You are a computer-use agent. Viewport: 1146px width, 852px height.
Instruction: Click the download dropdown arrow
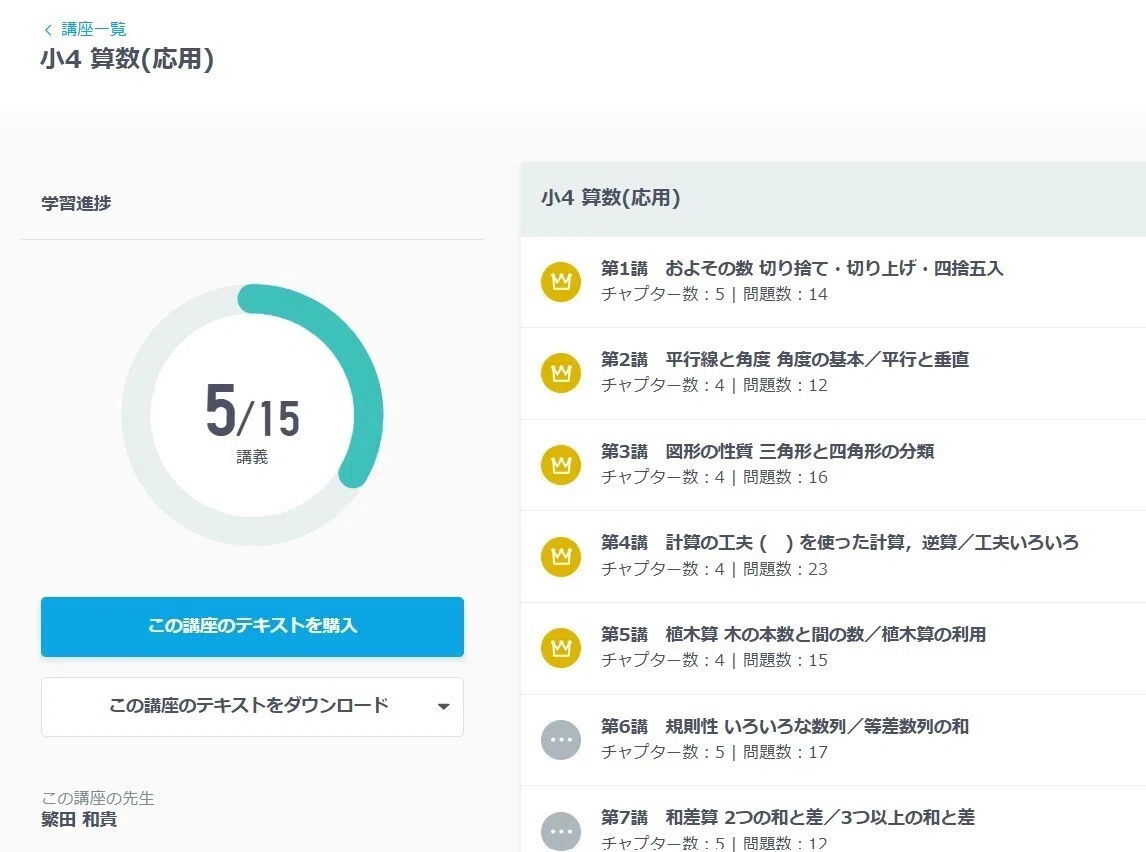[443, 707]
